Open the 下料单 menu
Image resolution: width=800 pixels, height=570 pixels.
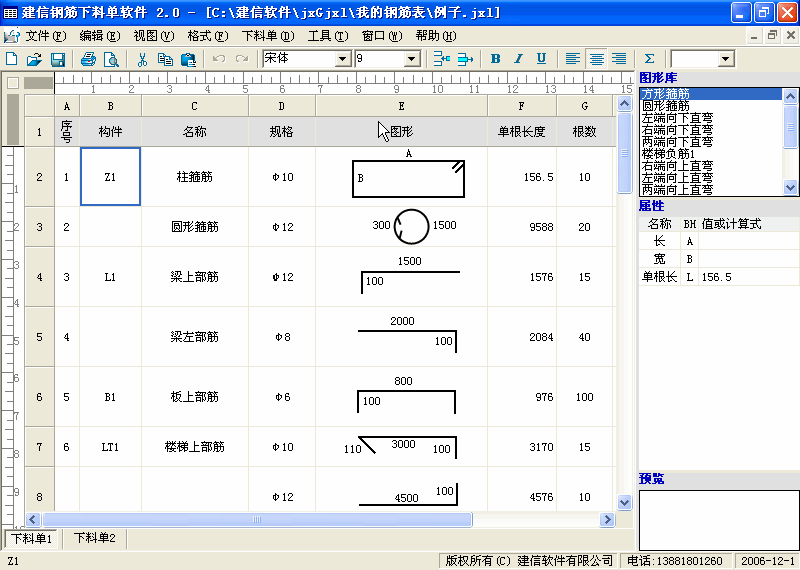[x=268, y=35]
